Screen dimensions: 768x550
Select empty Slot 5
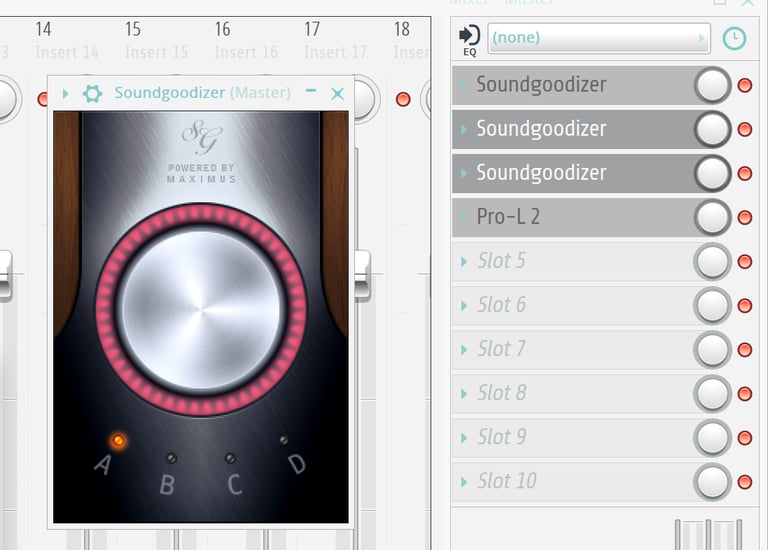point(573,261)
